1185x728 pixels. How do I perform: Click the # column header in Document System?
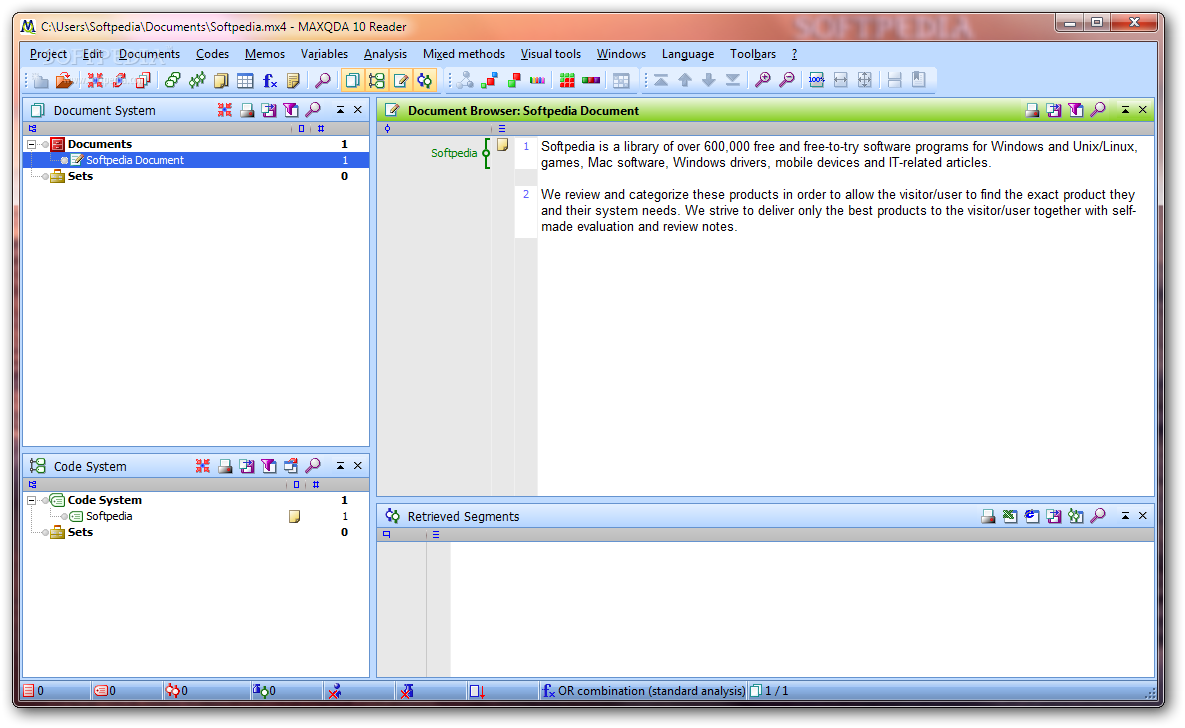[321, 129]
